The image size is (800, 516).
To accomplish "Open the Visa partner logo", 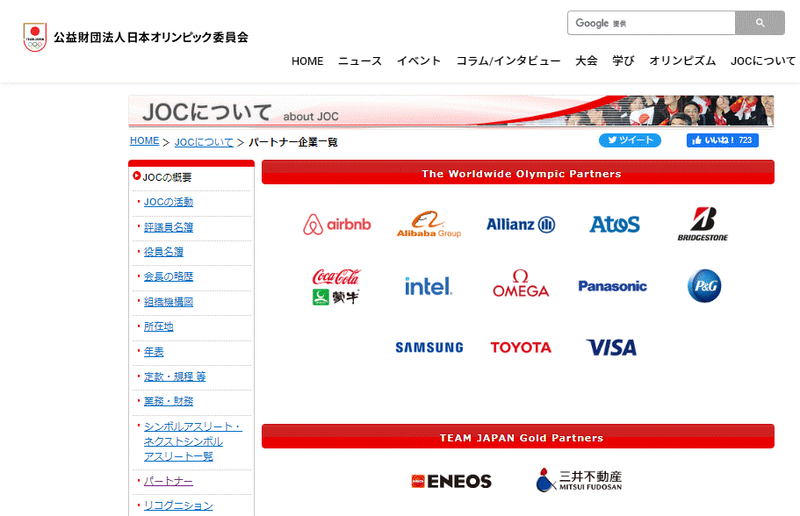I will tap(611, 348).
